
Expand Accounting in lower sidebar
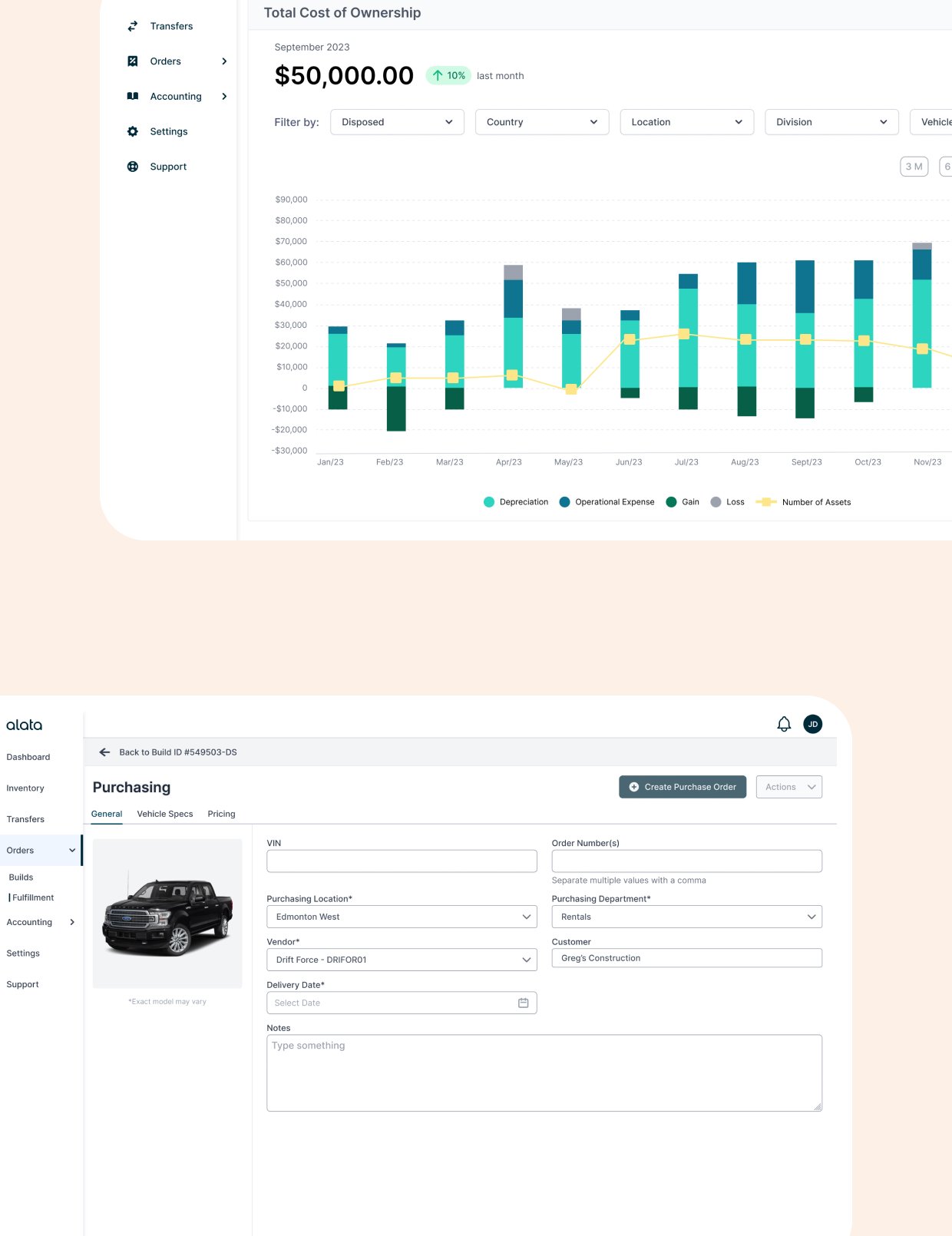(72, 922)
